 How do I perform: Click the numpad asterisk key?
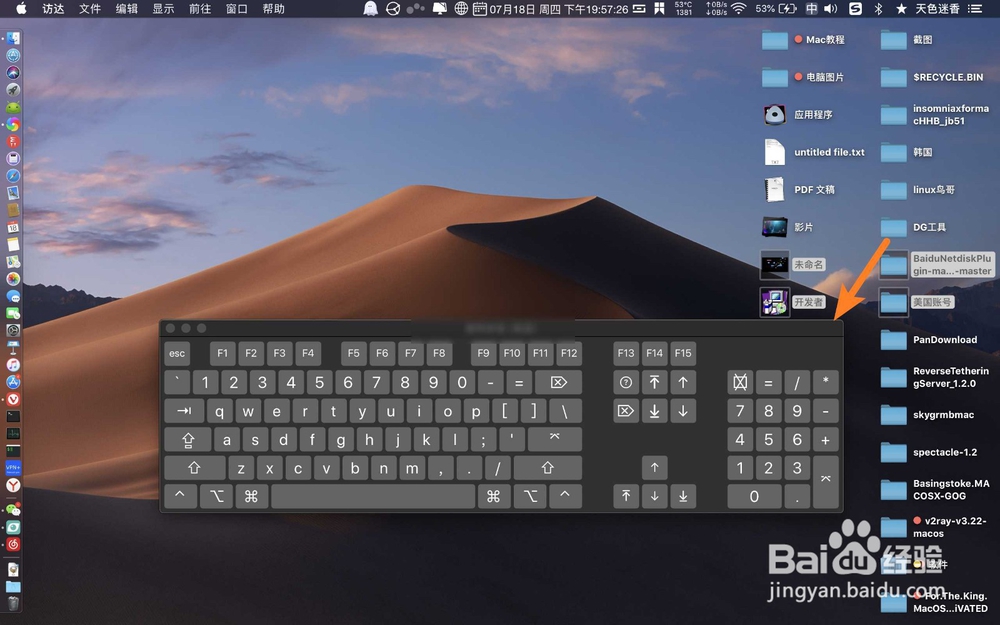[826, 382]
